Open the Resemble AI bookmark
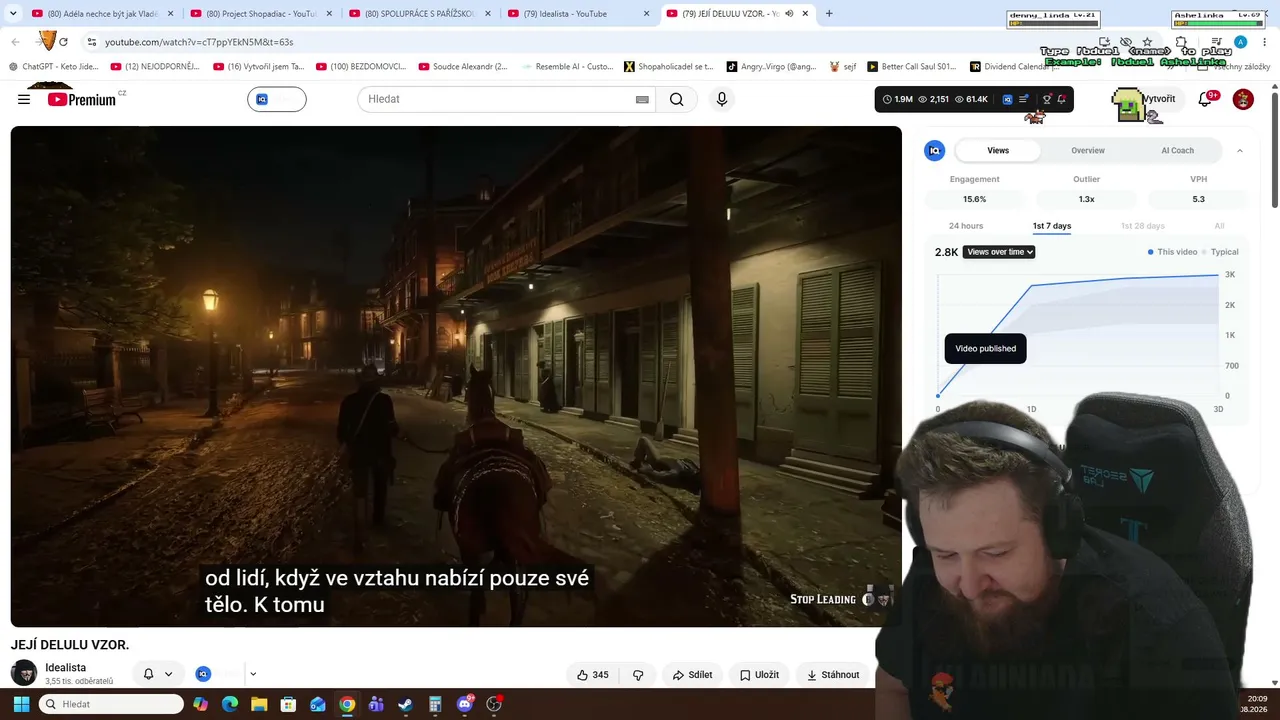 pos(566,67)
